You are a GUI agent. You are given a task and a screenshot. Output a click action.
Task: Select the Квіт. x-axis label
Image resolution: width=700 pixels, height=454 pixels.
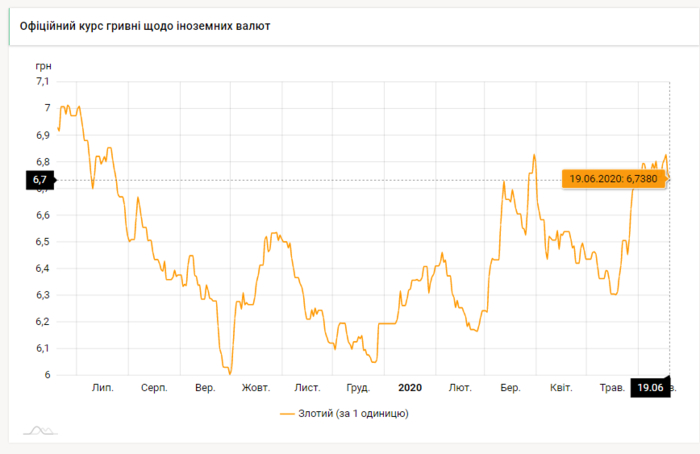pos(560,387)
